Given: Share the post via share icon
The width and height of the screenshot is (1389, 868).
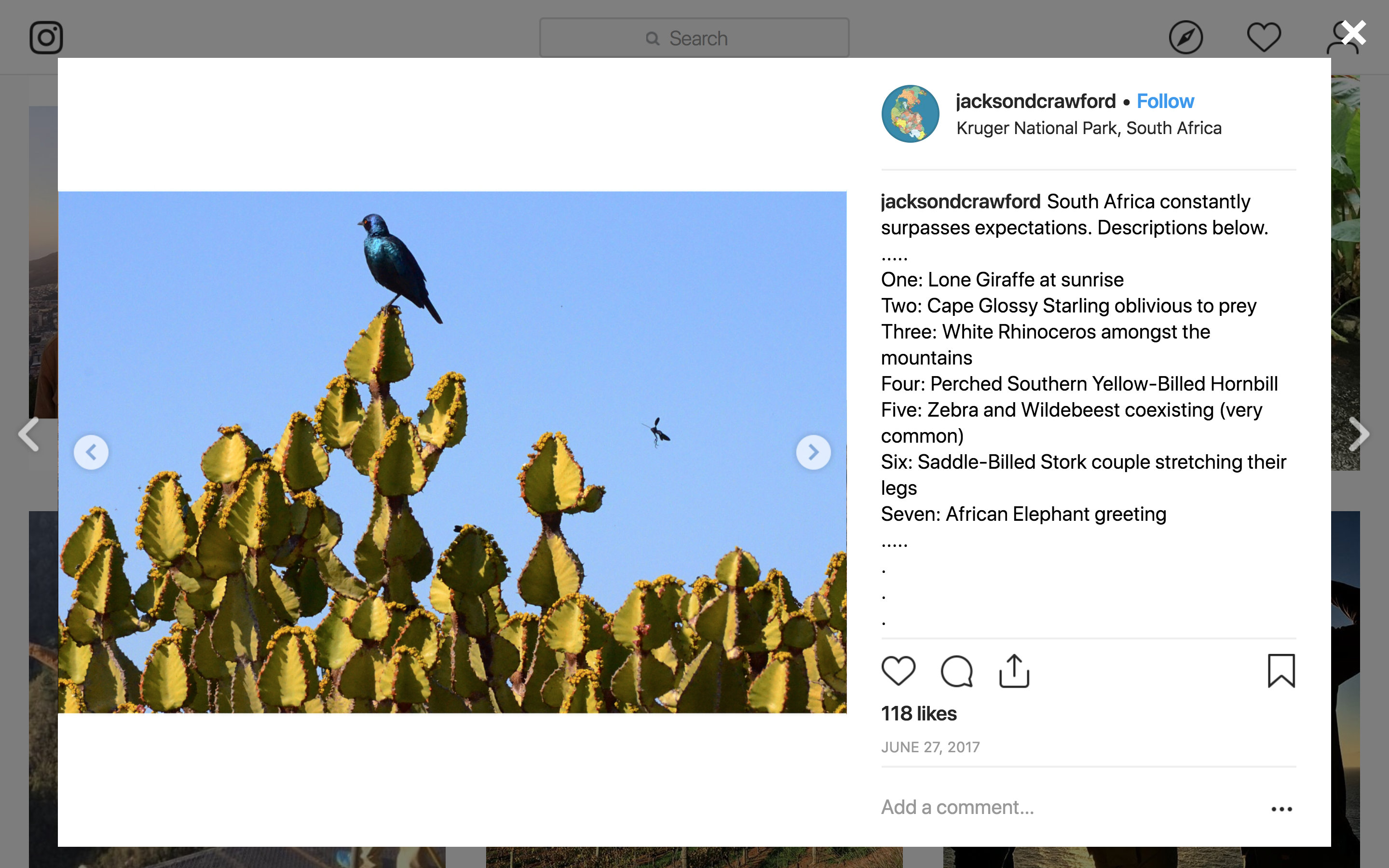Looking at the screenshot, I should pos(1014,670).
